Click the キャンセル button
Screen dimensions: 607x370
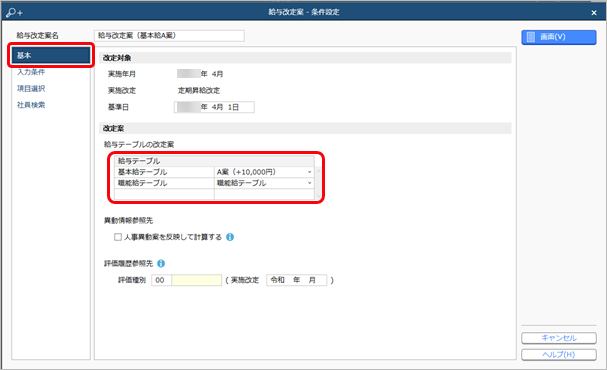pos(559,338)
